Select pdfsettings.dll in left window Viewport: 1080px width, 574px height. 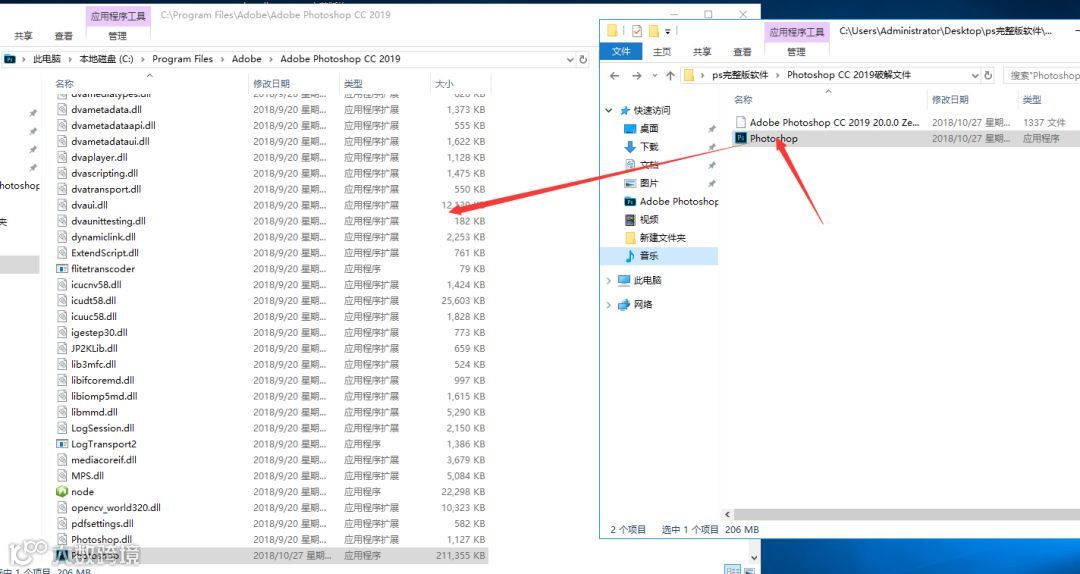[103, 524]
